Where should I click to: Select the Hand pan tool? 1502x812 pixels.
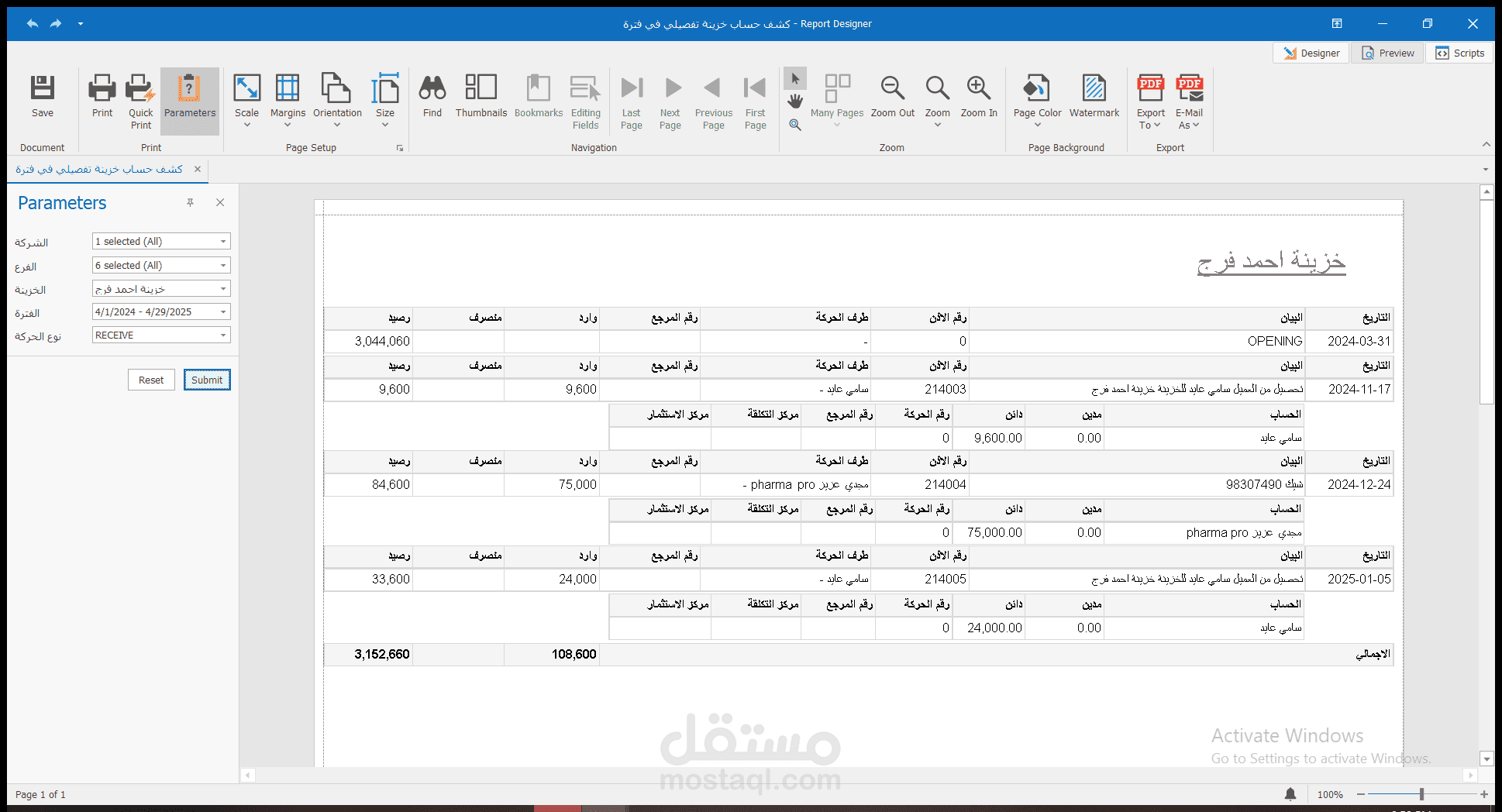(x=795, y=101)
